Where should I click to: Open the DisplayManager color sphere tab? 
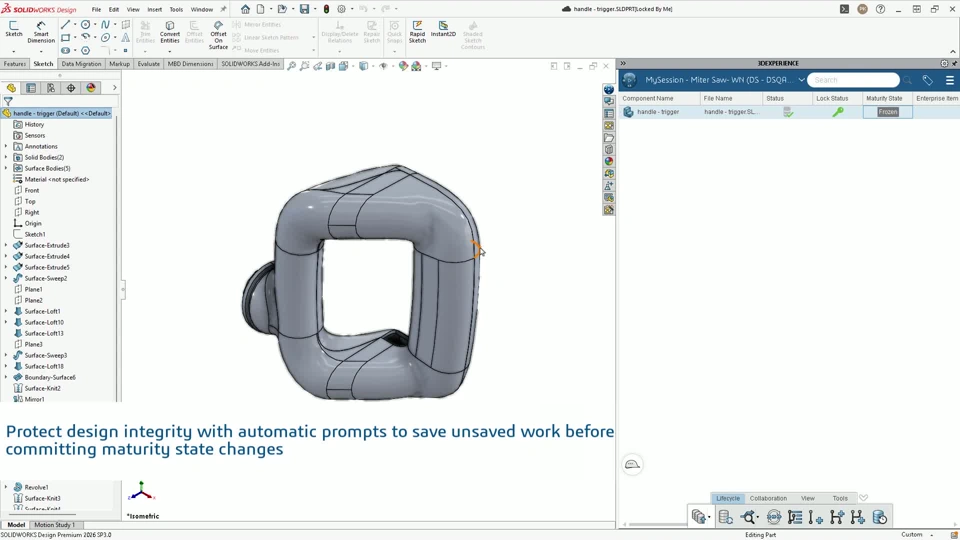91,88
